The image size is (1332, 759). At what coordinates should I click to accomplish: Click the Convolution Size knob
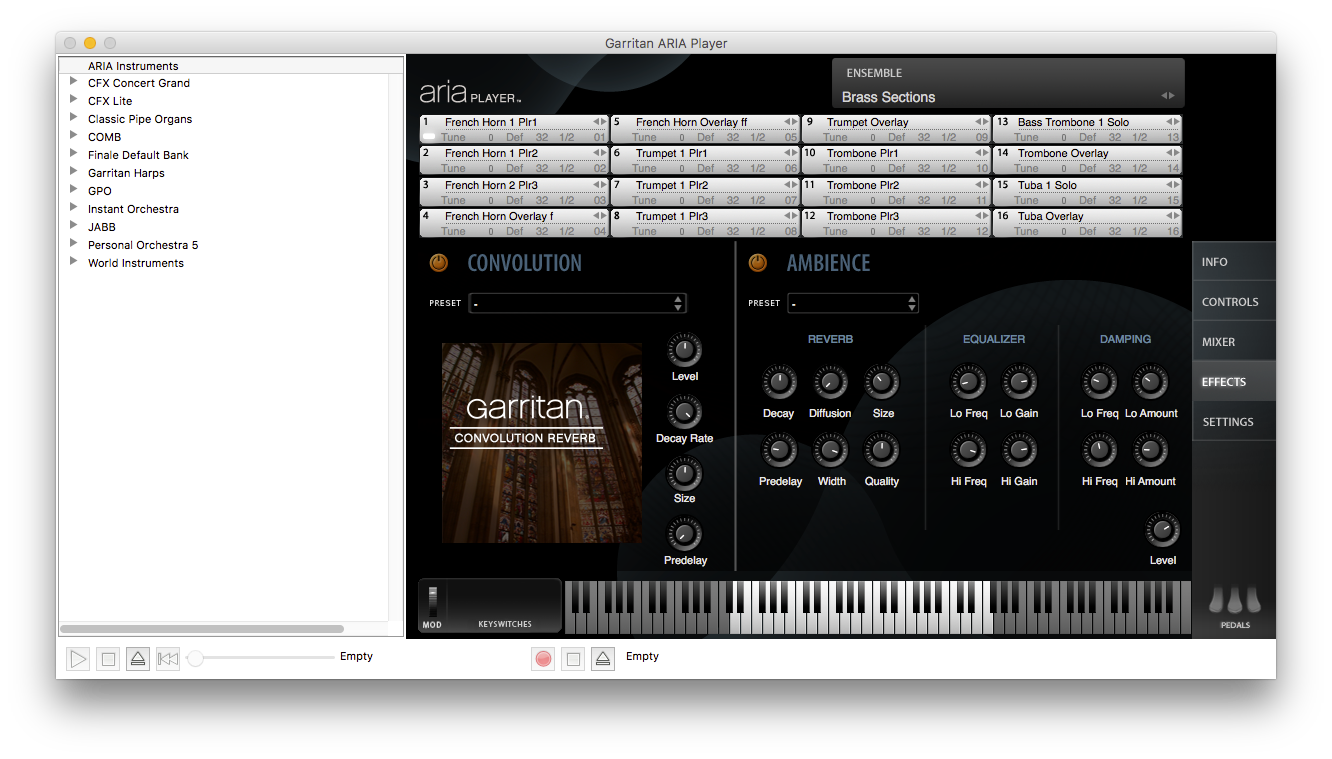coord(685,473)
